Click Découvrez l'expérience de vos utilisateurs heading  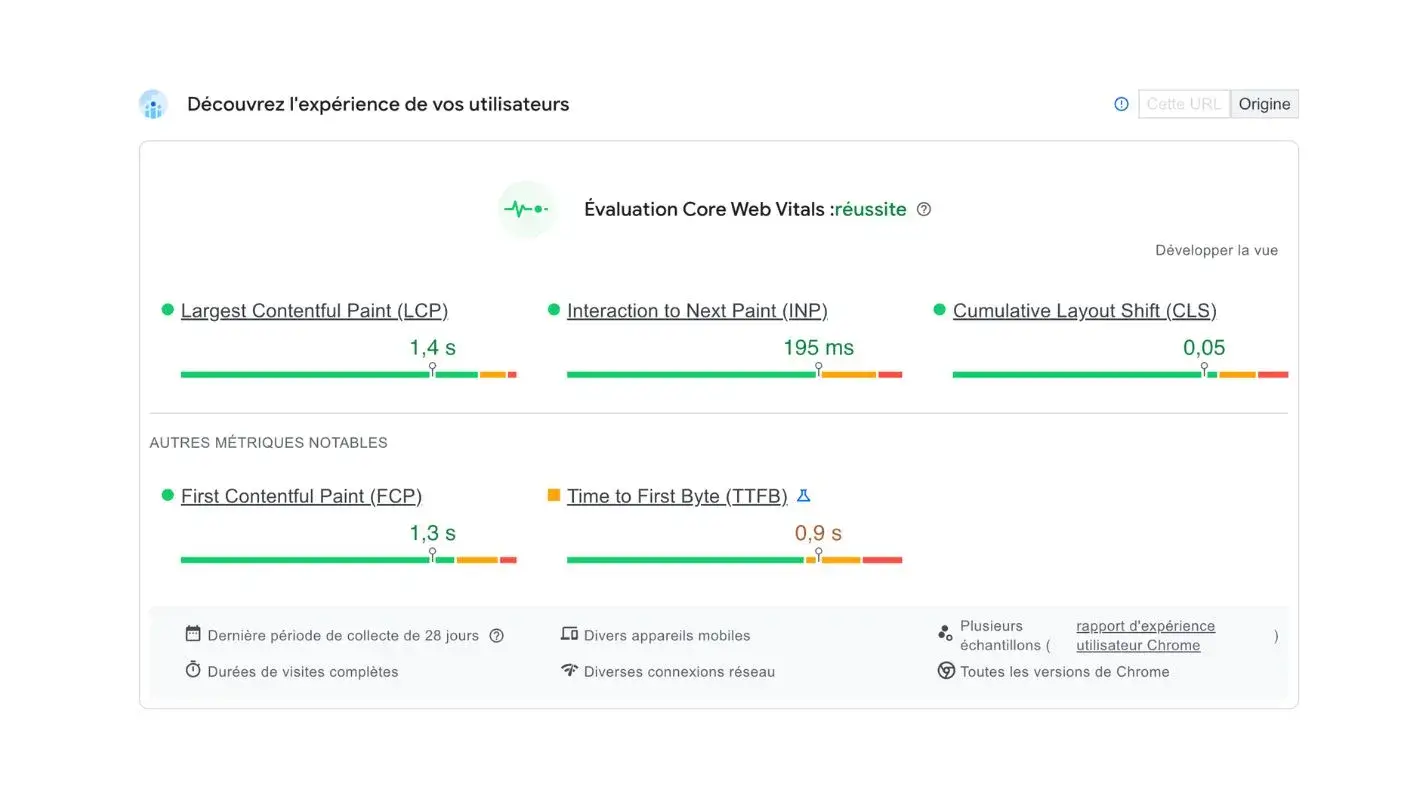378,104
